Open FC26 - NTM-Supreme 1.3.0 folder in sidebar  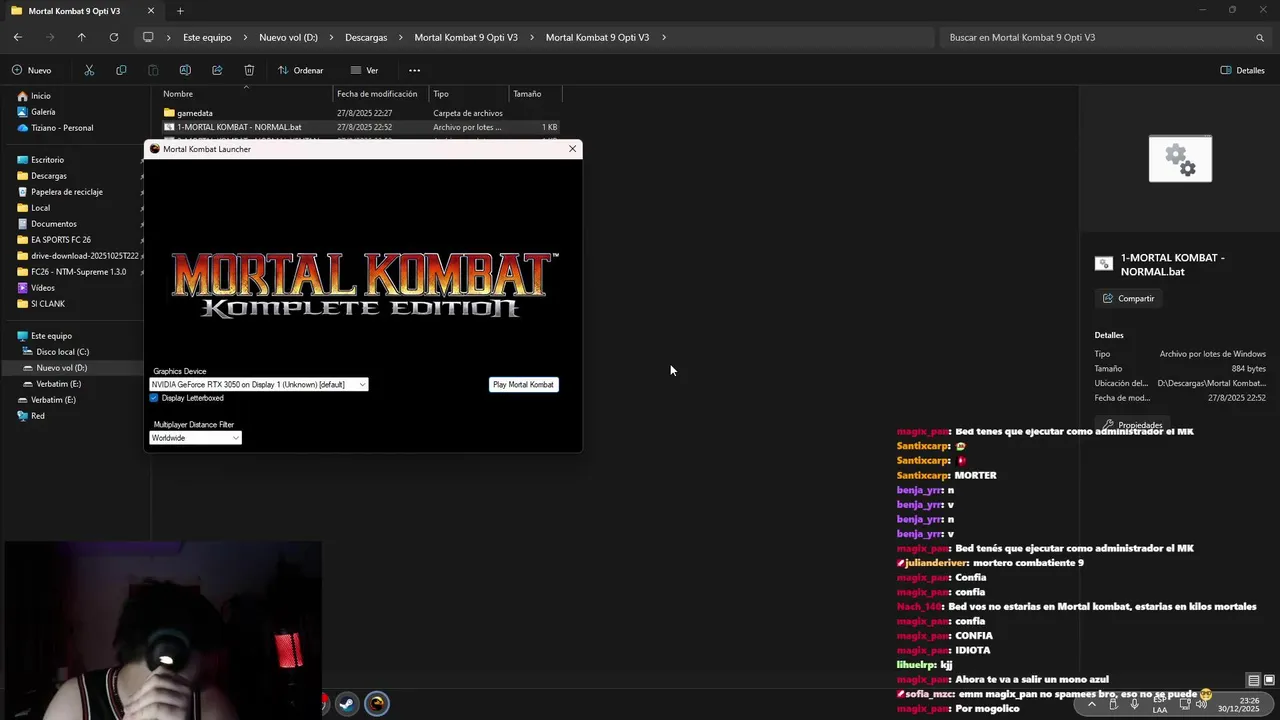pos(78,272)
